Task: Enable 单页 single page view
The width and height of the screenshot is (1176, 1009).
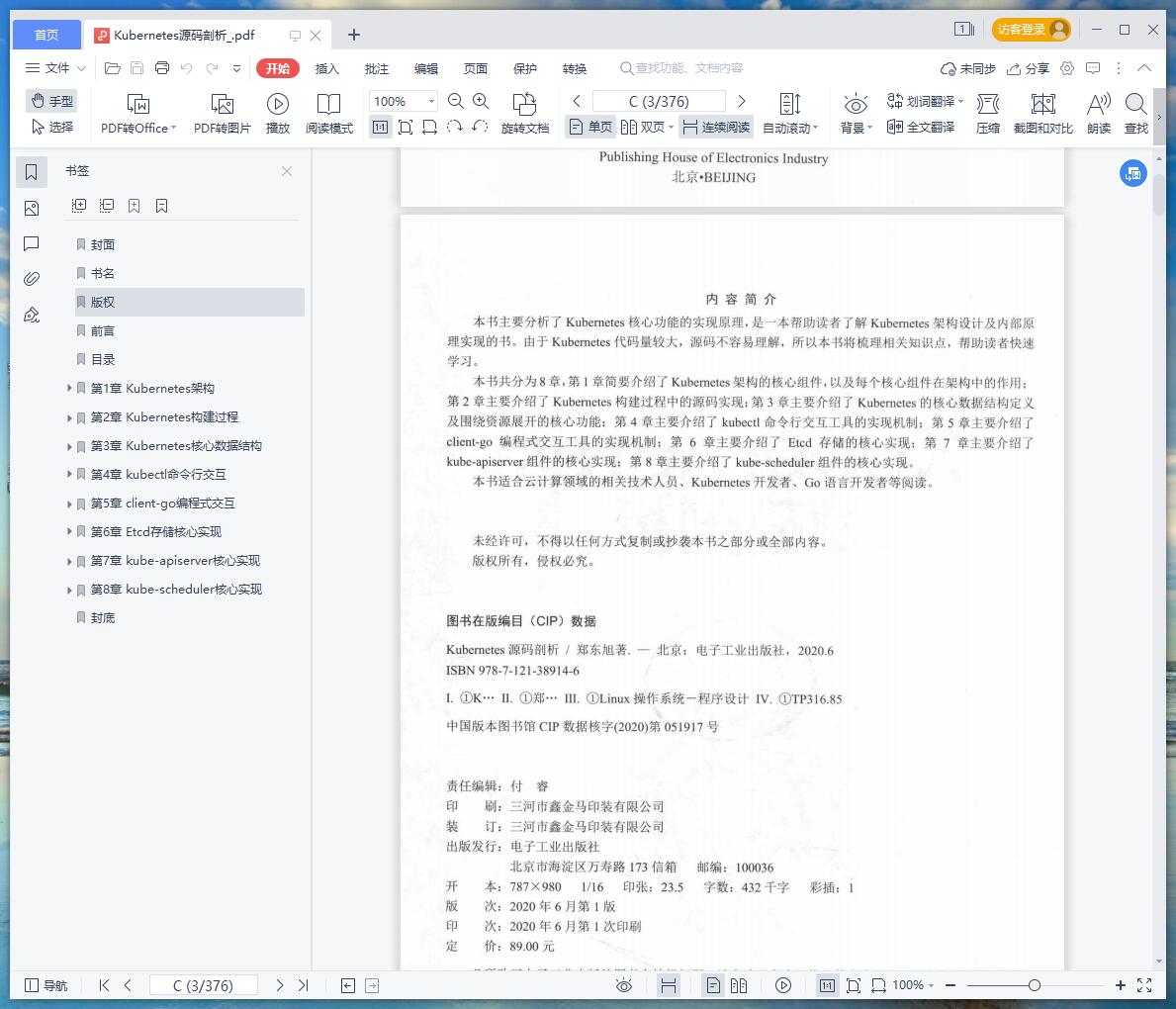Action: [590, 127]
